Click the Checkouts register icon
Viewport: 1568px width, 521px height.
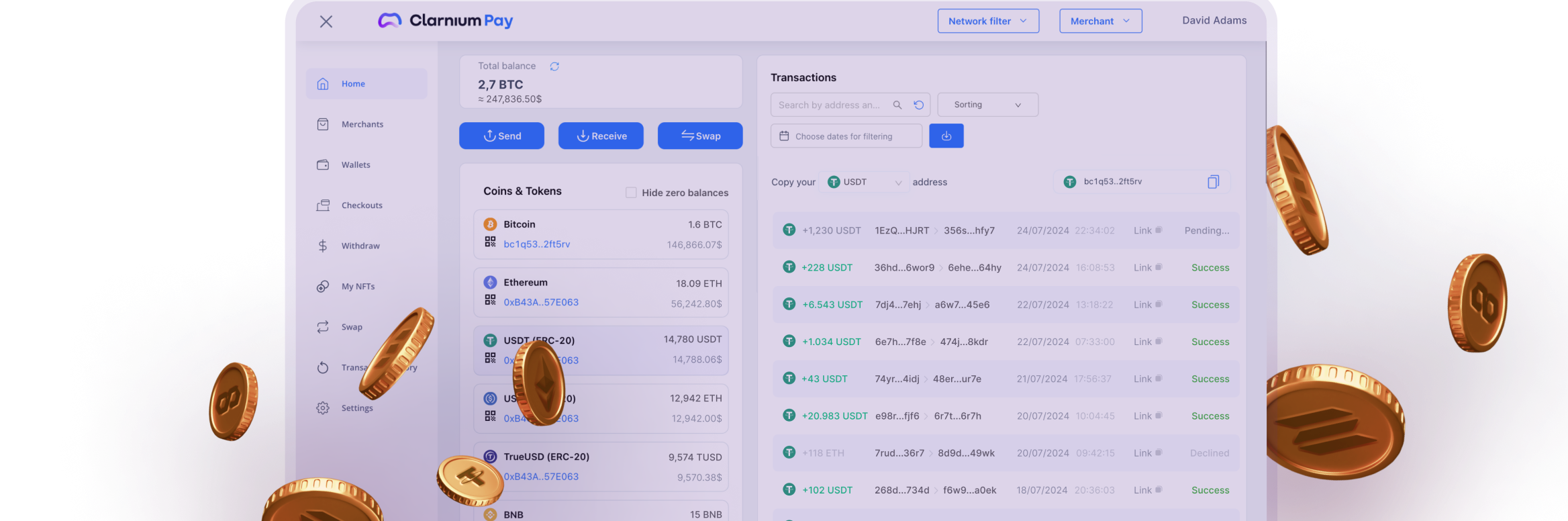[x=323, y=205]
